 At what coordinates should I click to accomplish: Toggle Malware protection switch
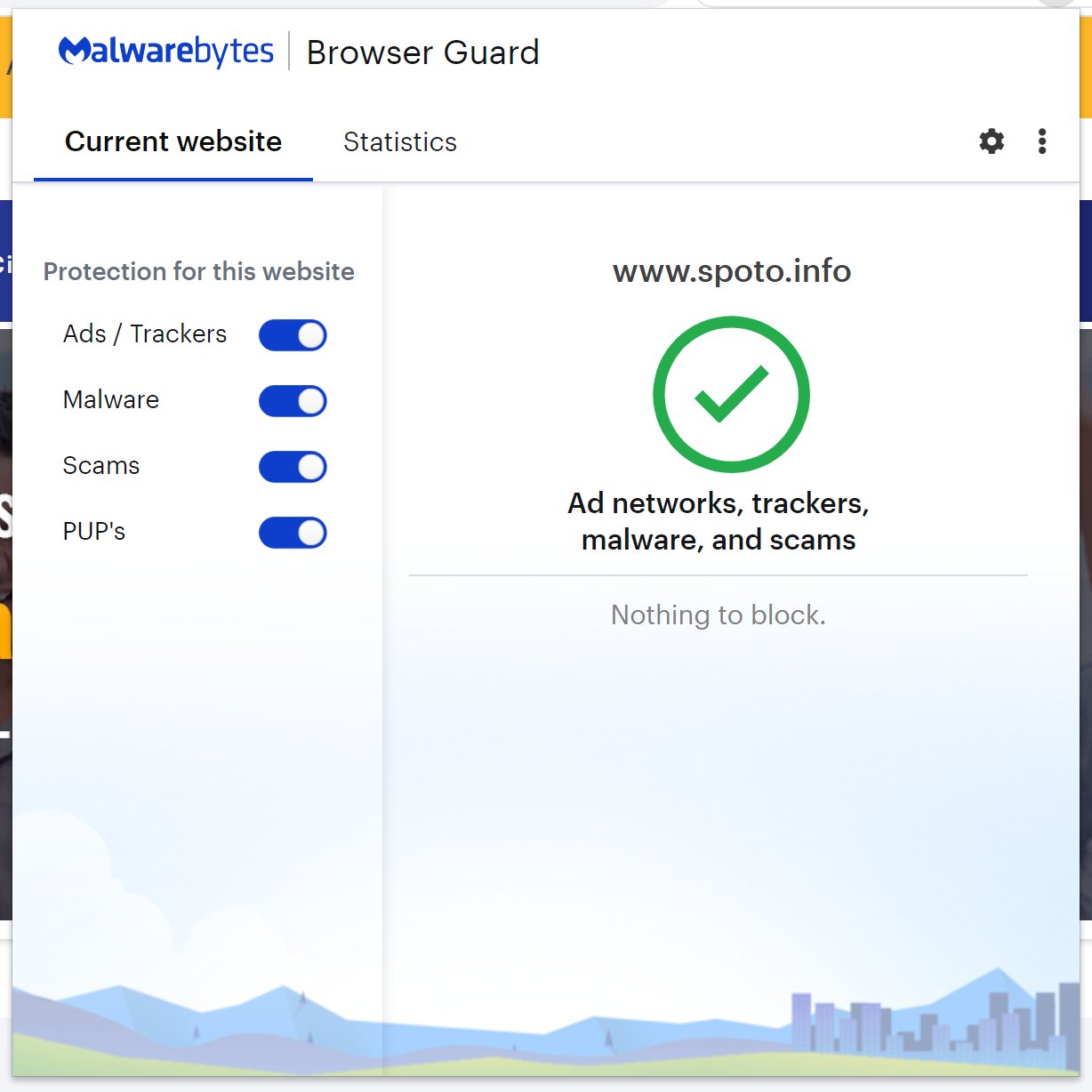293,401
